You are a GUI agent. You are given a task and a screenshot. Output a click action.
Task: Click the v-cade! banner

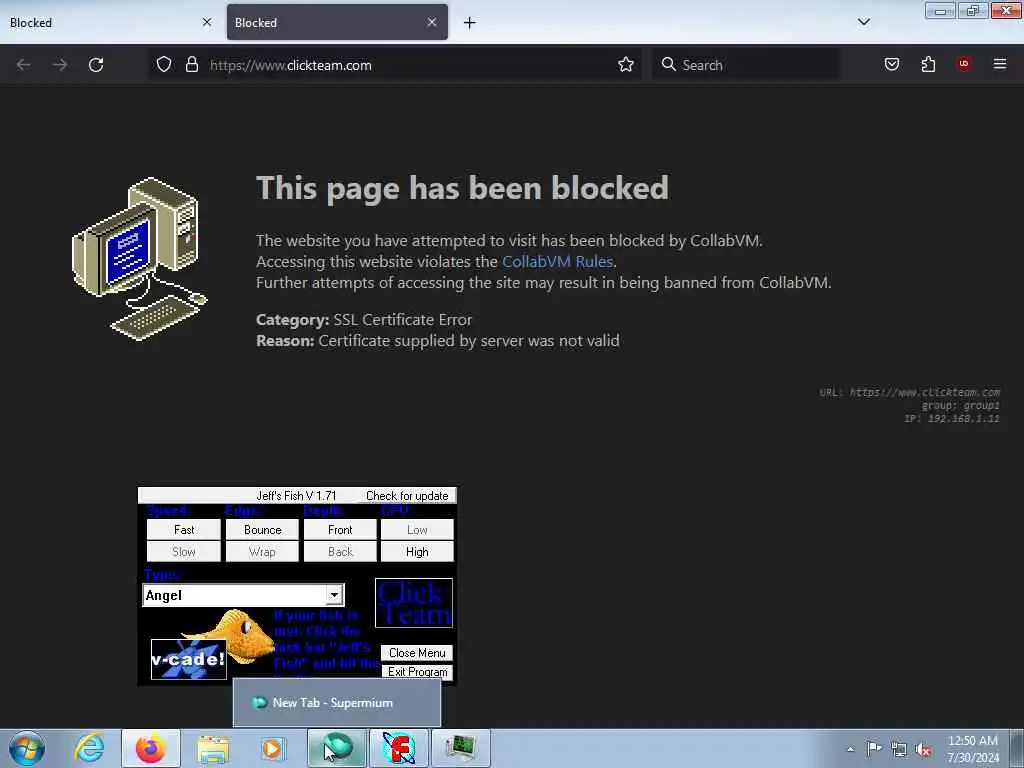click(189, 659)
